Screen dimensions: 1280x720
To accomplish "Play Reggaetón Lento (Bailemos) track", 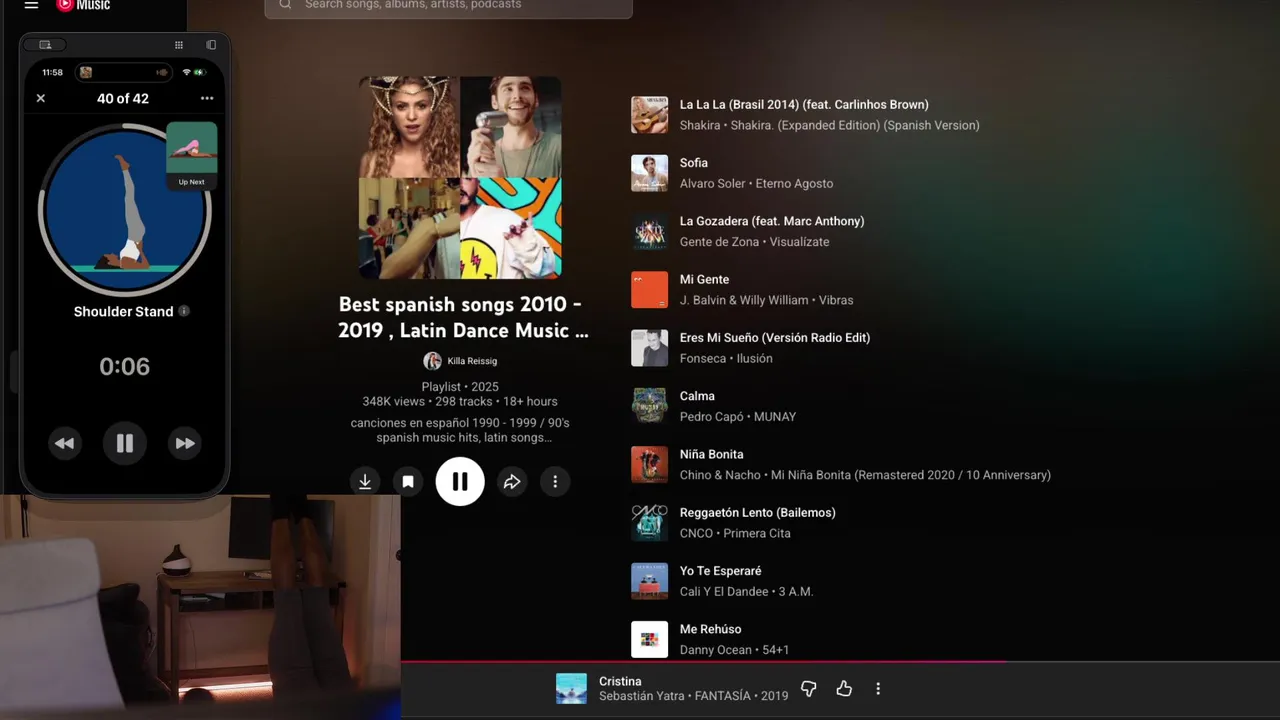I will [x=757, y=513].
